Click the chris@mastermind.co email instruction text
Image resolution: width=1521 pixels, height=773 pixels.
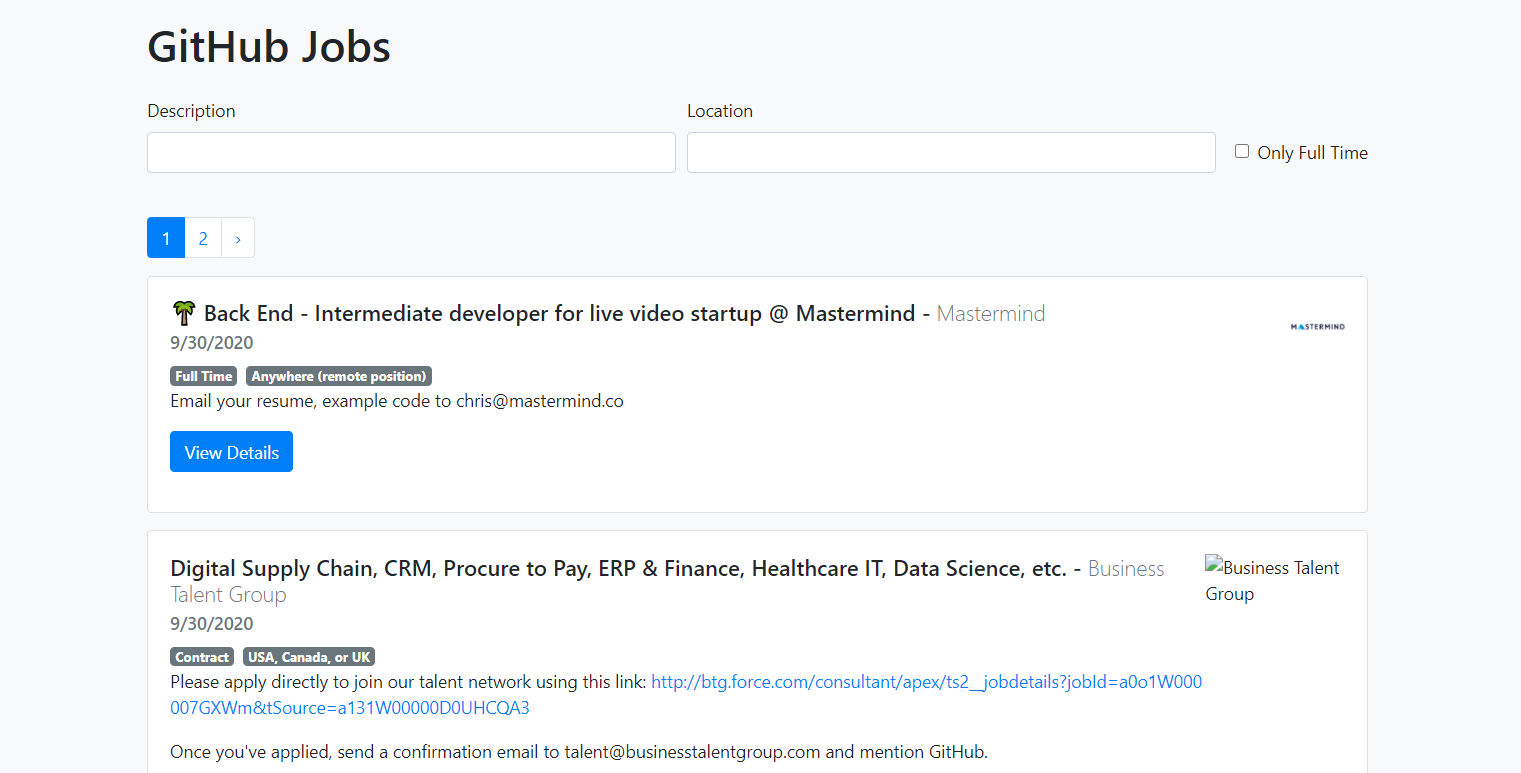(397, 401)
